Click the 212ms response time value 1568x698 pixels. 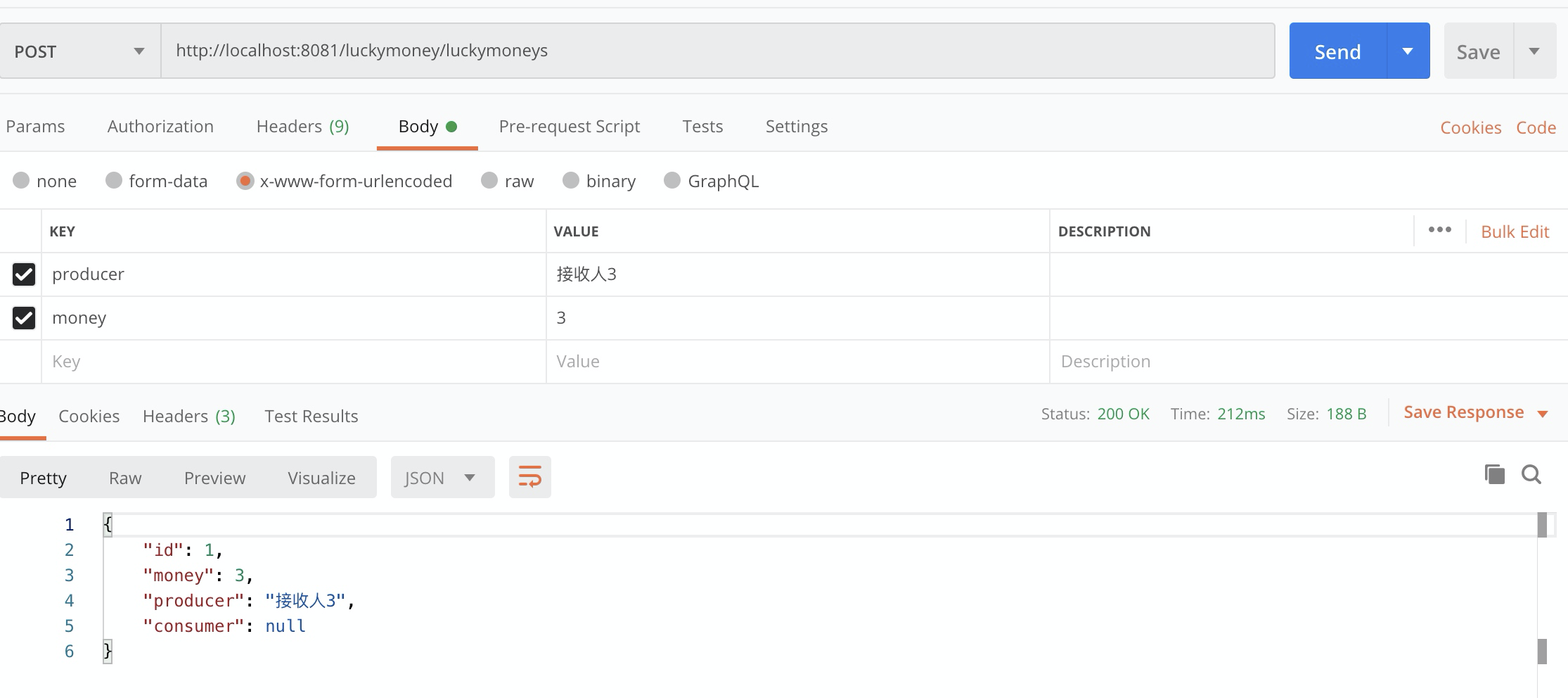[1241, 414]
